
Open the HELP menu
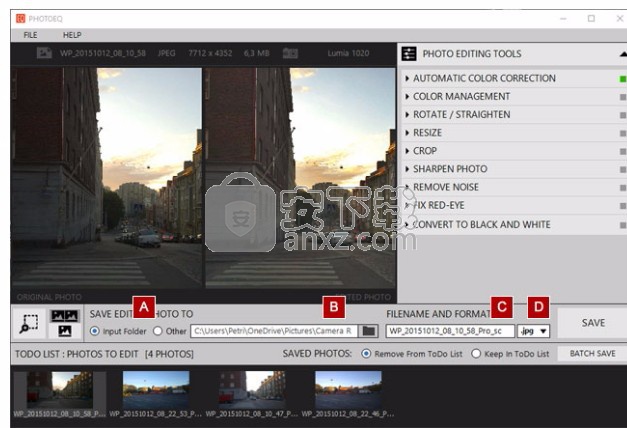72,35
